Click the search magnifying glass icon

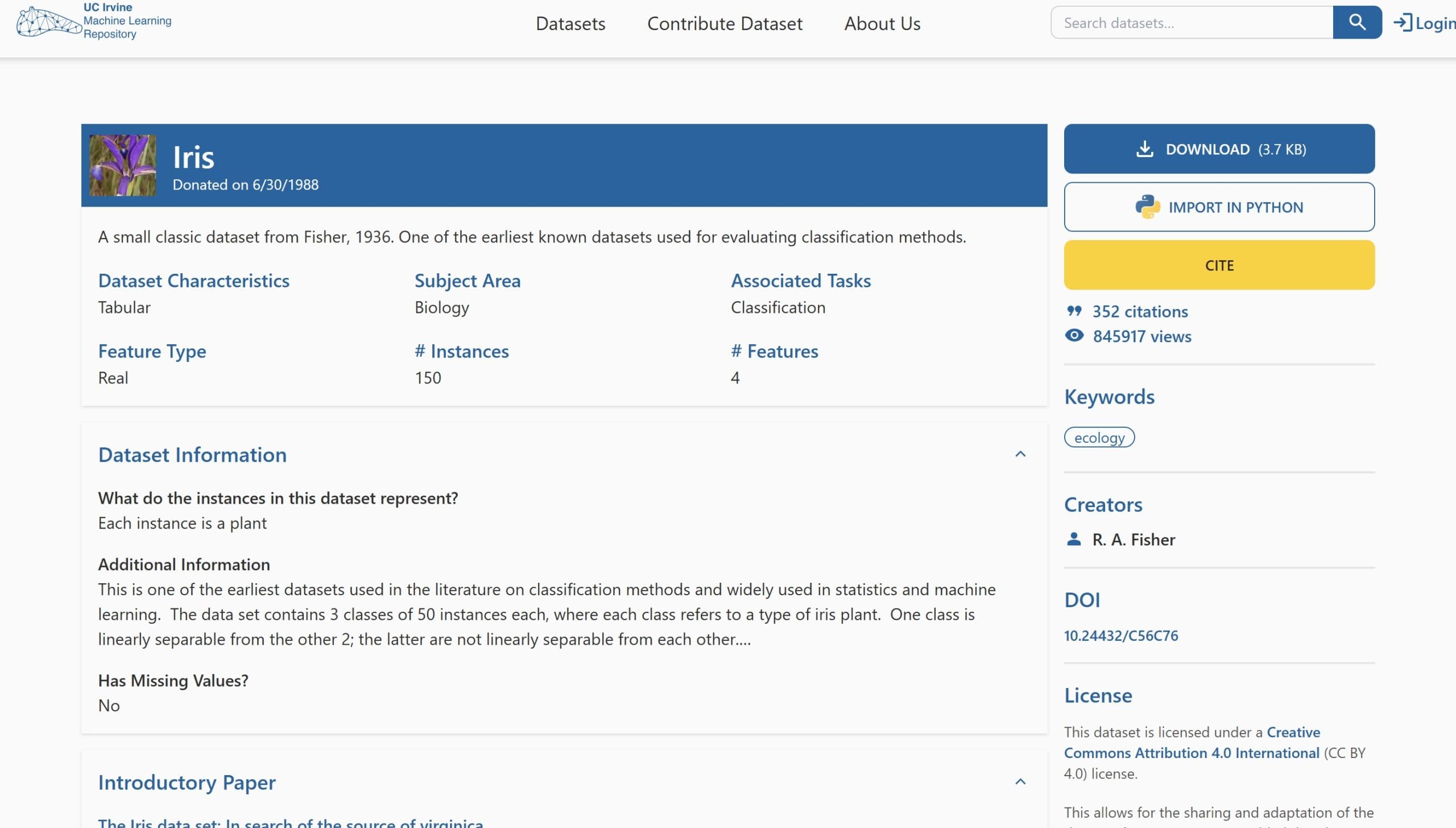tap(1357, 22)
